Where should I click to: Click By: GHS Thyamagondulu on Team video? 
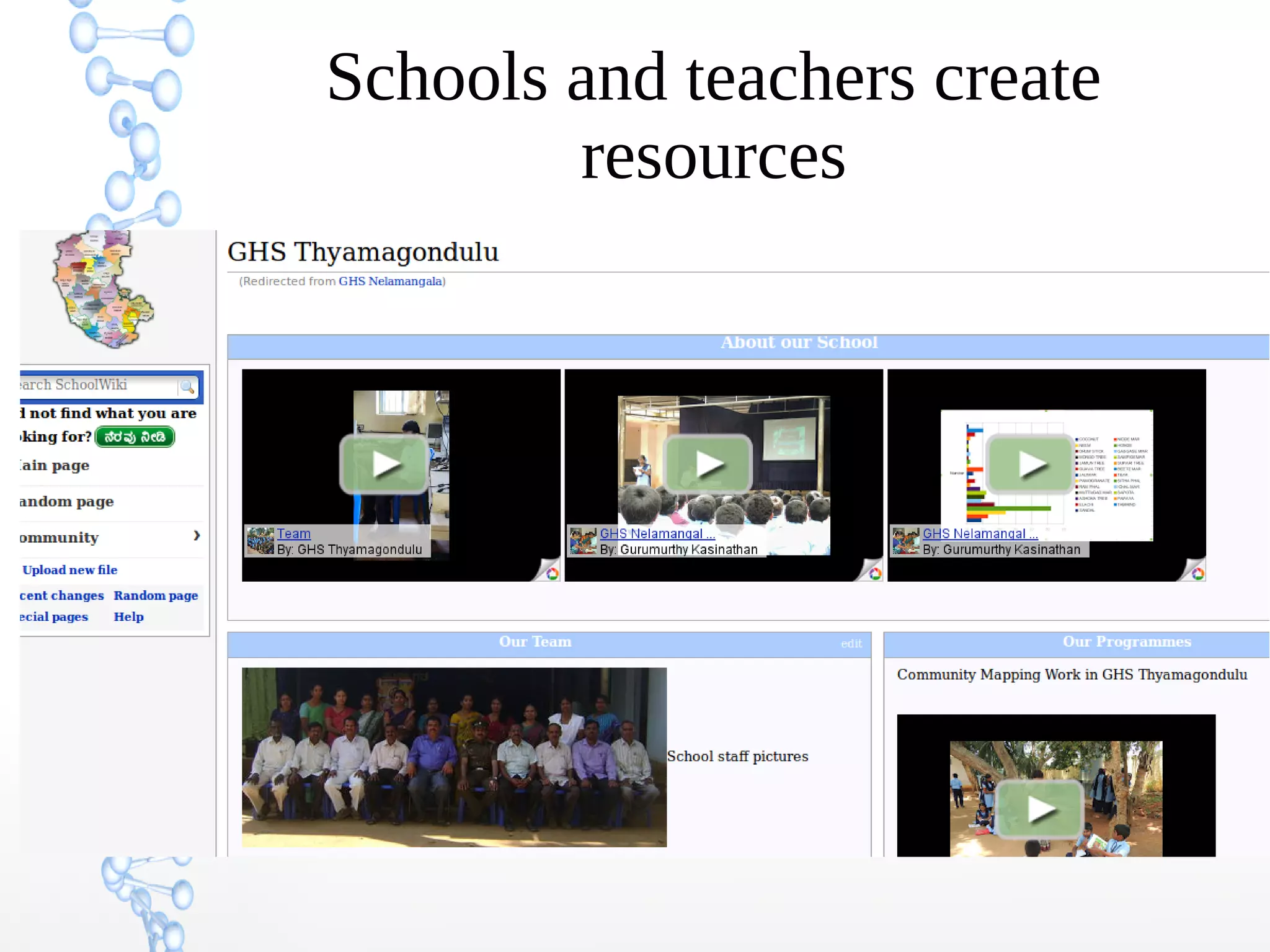[x=349, y=549]
